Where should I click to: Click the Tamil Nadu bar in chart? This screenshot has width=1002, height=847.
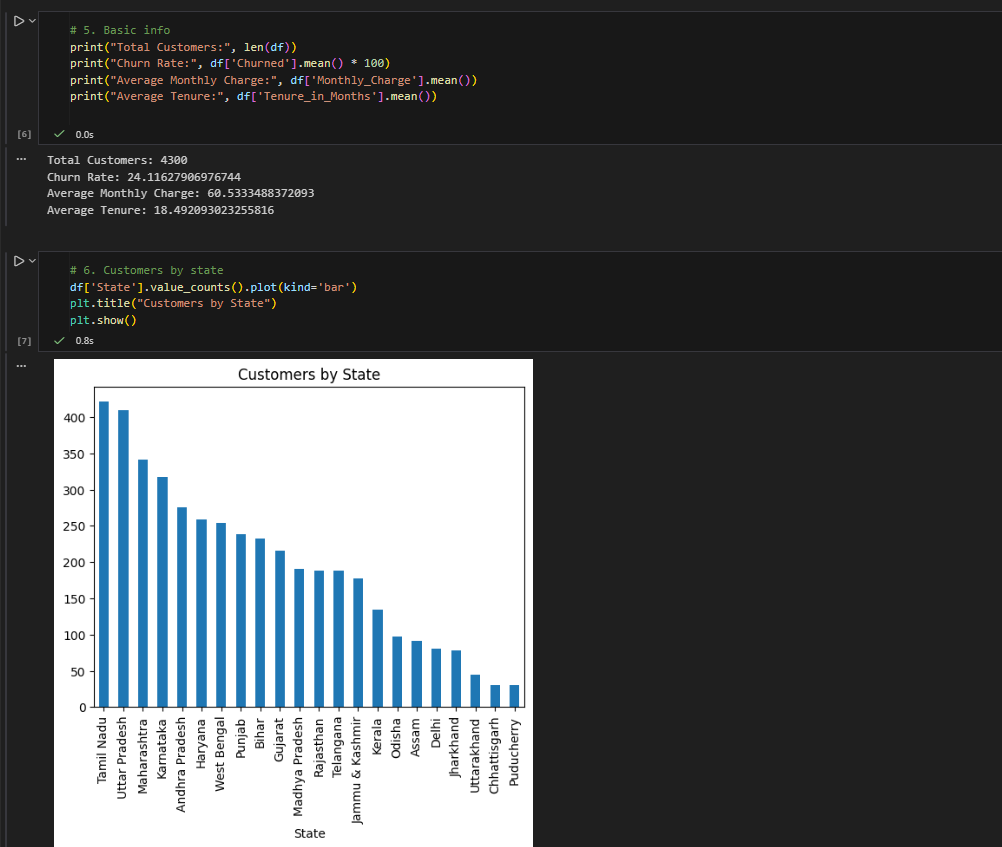(x=104, y=555)
